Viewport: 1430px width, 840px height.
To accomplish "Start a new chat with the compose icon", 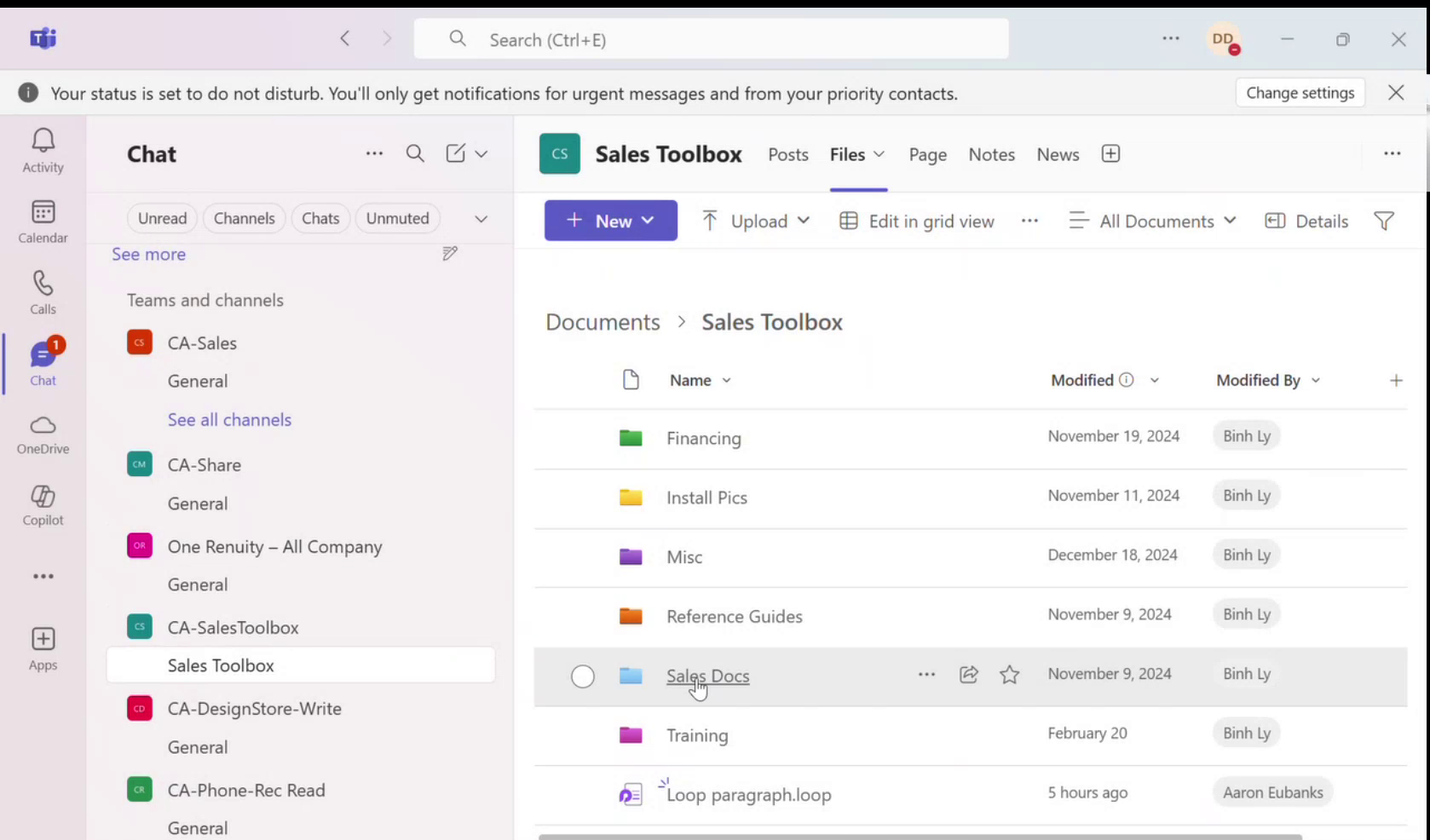I will [x=455, y=153].
